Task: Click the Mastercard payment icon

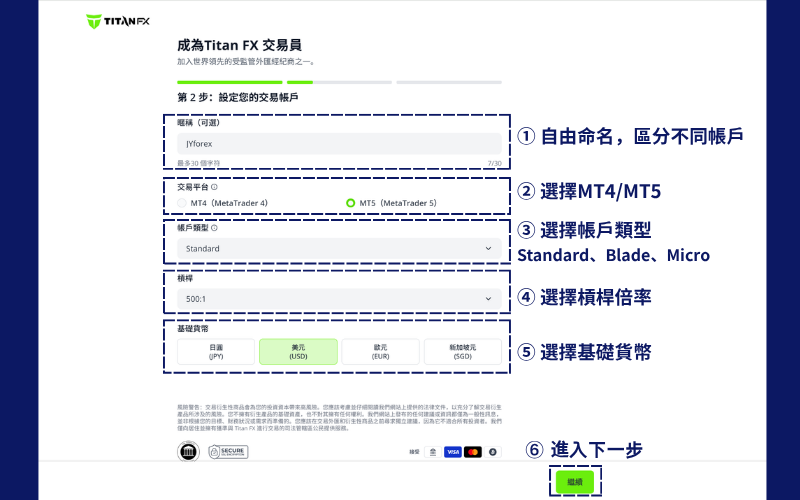Action: (472, 453)
